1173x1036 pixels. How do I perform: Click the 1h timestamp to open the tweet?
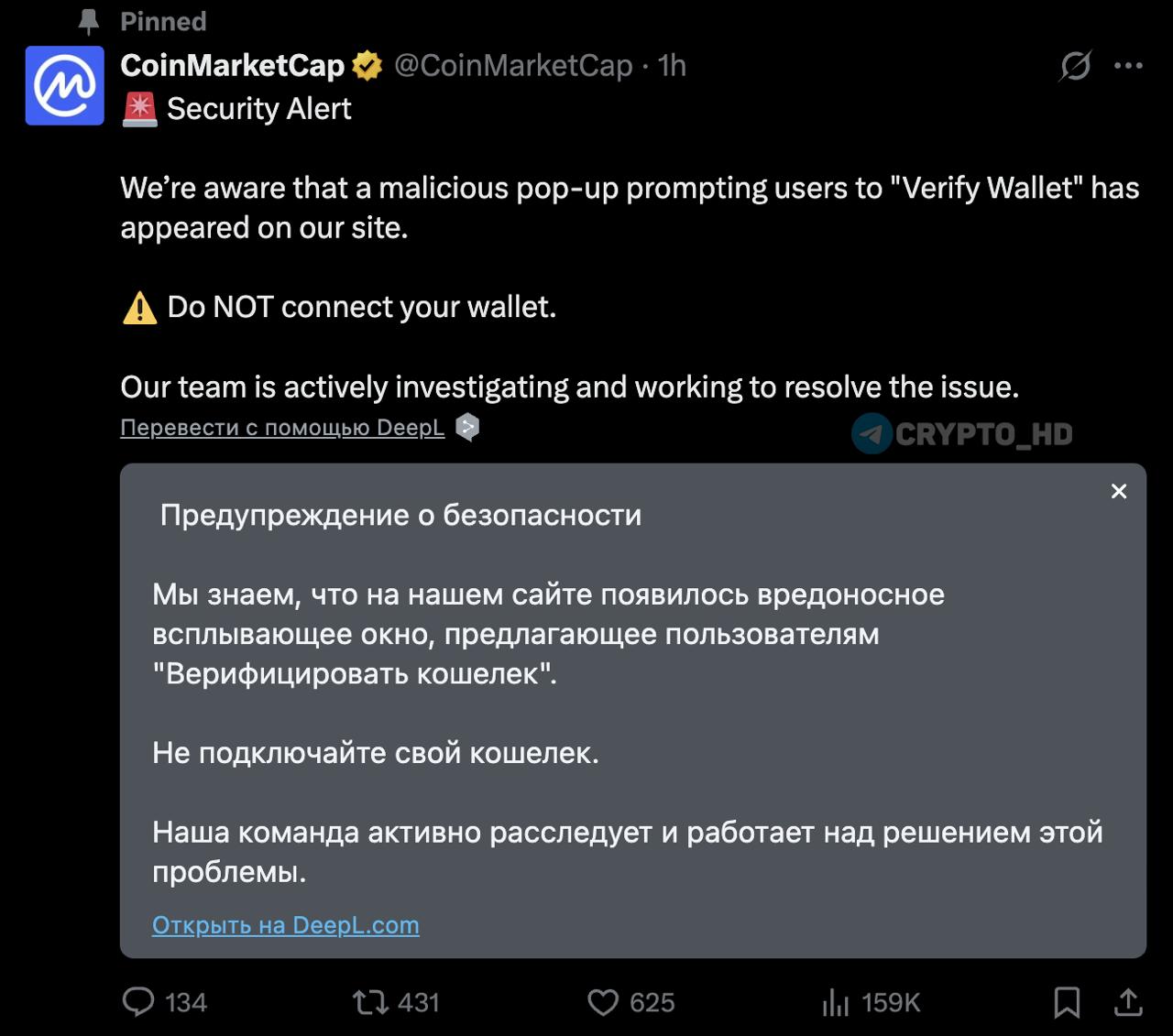(671, 65)
